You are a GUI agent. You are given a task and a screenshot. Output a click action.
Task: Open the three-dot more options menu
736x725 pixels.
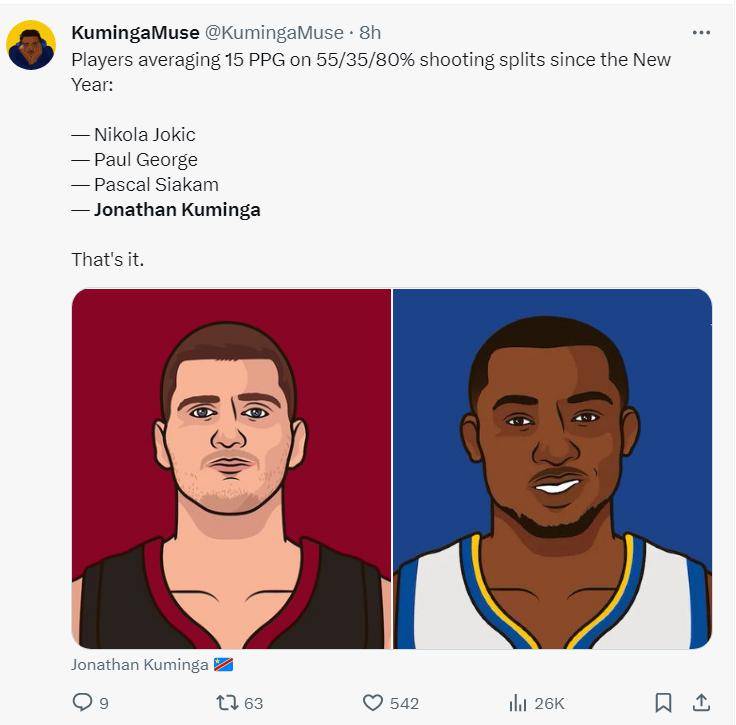pos(701,32)
